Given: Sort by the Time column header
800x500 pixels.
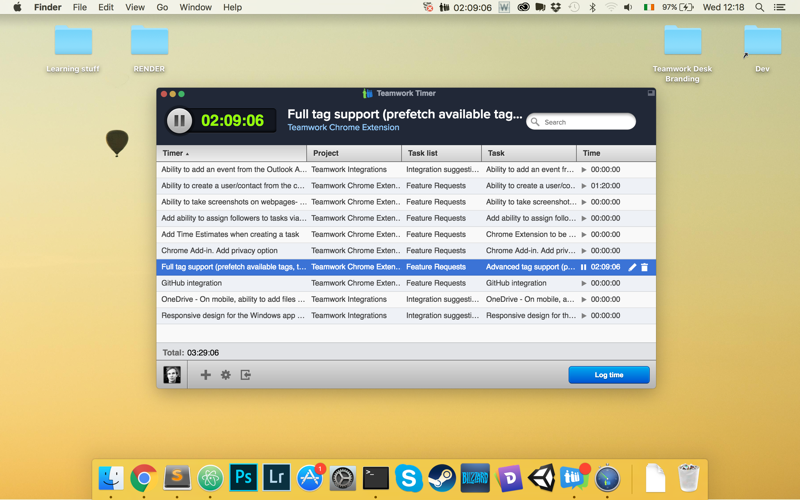Looking at the screenshot, I should [x=616, y=153].
